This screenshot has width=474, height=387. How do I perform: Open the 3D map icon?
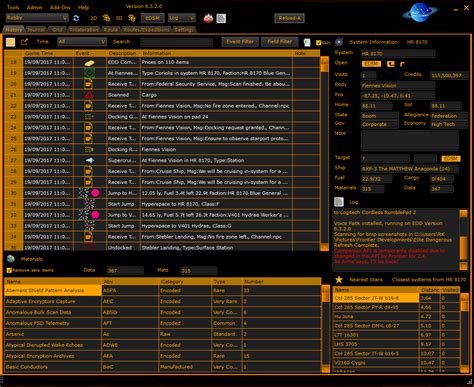click(132, 18)
